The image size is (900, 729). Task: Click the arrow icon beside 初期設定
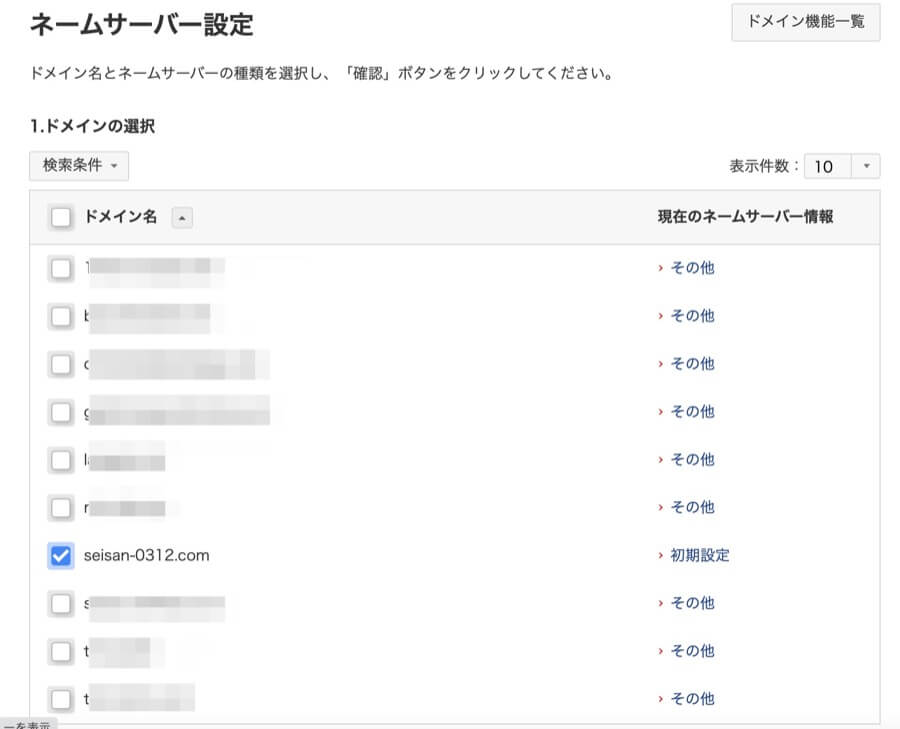661,555
